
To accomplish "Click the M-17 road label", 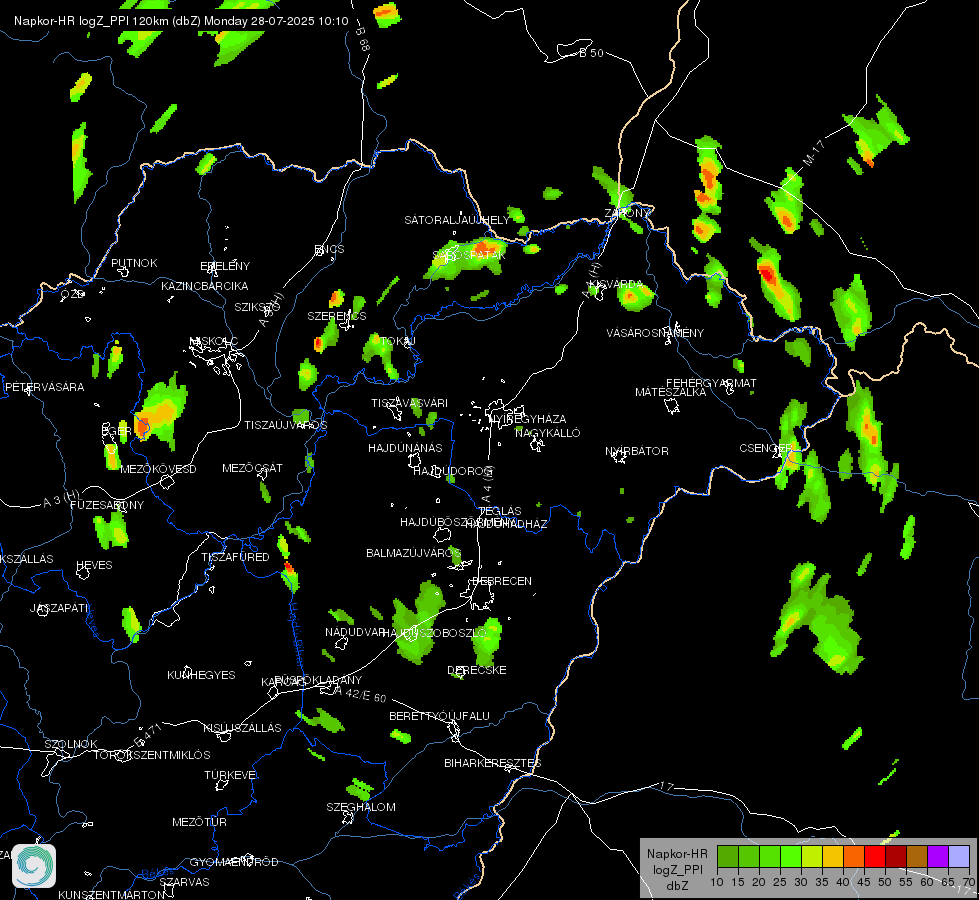I will click(x=814, y=153).
